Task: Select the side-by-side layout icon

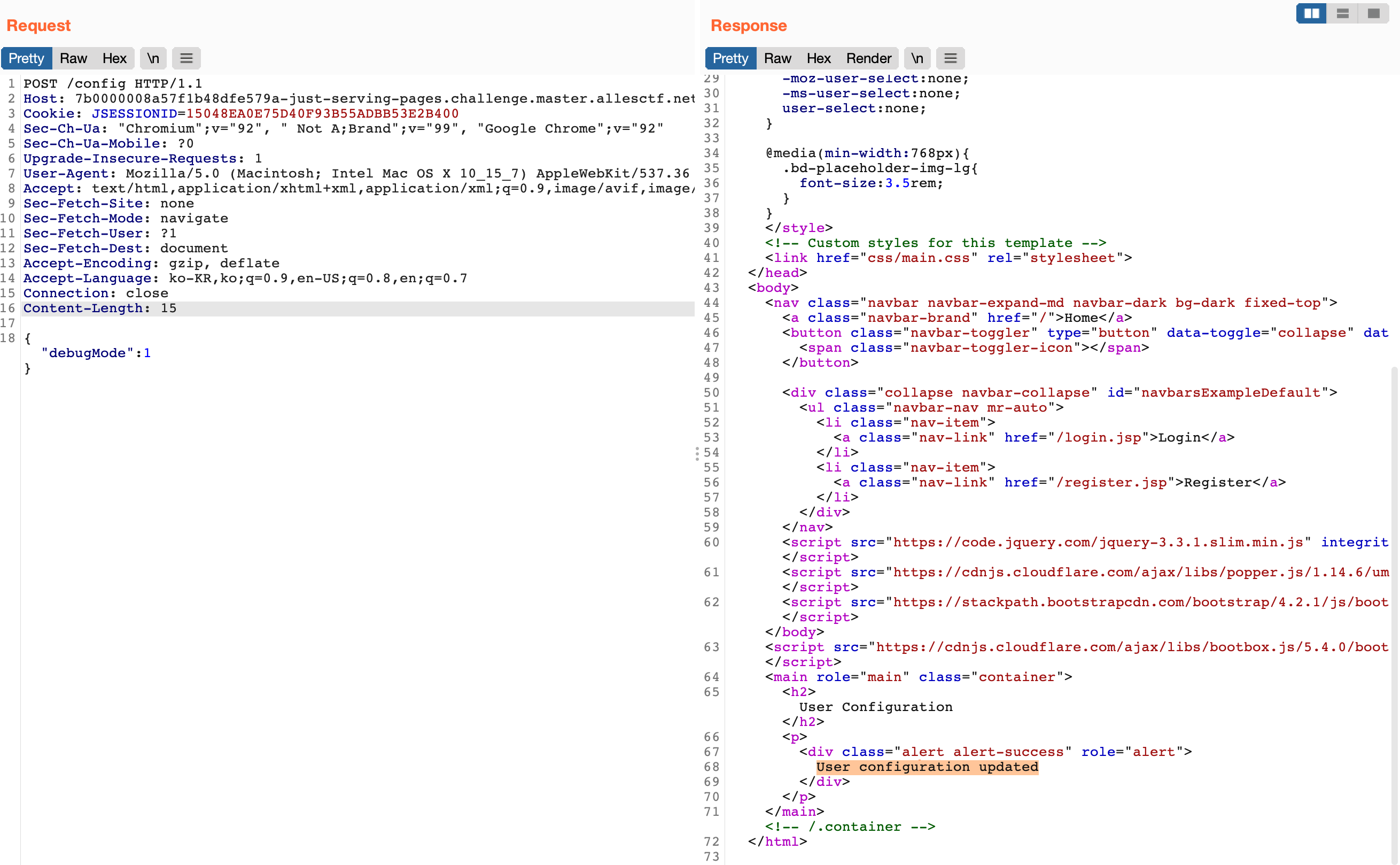Action: tap(1311, 13)
